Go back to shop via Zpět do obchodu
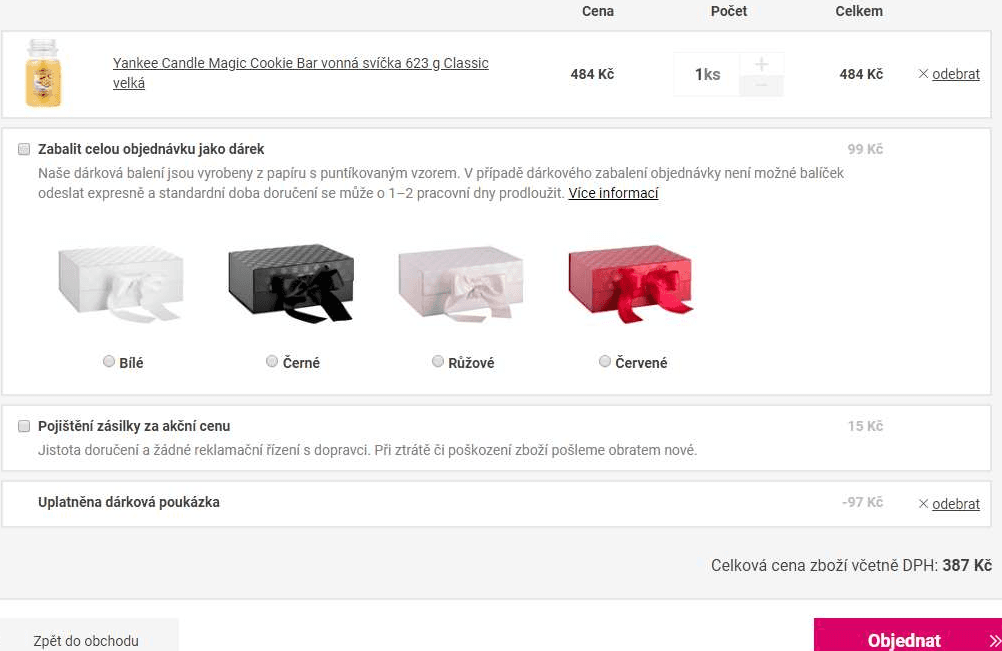 (86, 641)
